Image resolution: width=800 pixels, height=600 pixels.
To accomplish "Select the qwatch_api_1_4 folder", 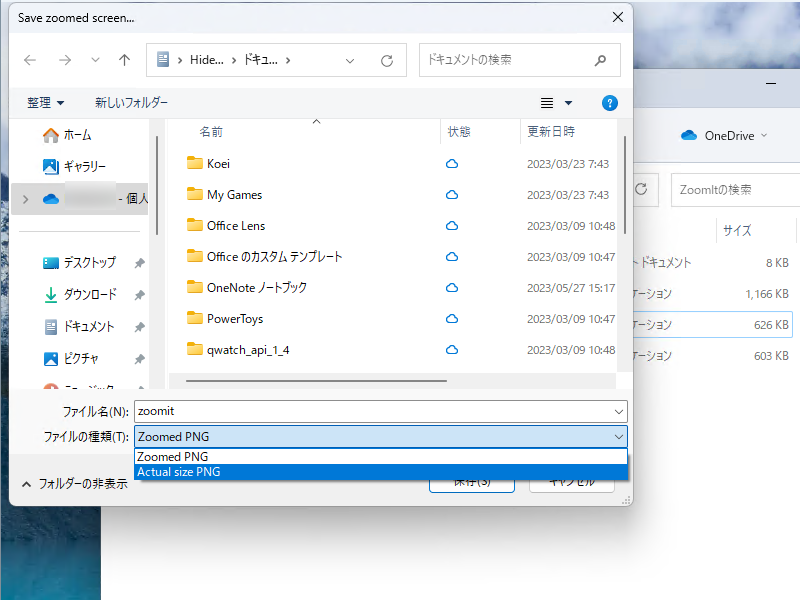I will pyautogui.click(x=248, y=350).
